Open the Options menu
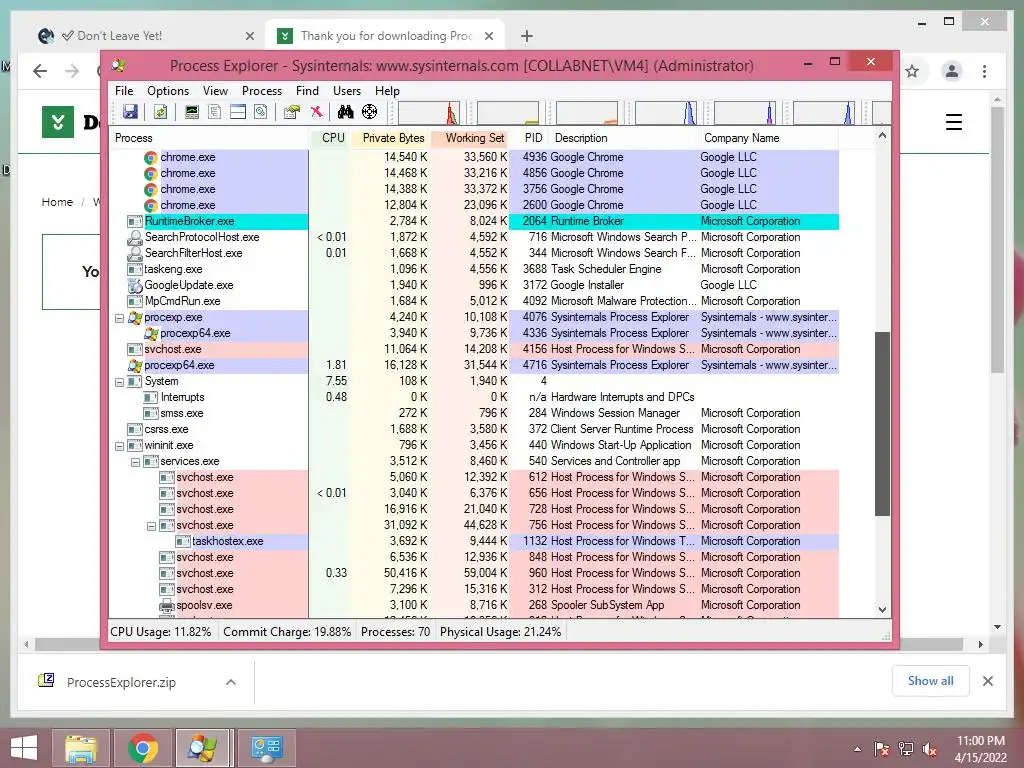Viewport: 1024px width, 768px height. pos(168,91)
